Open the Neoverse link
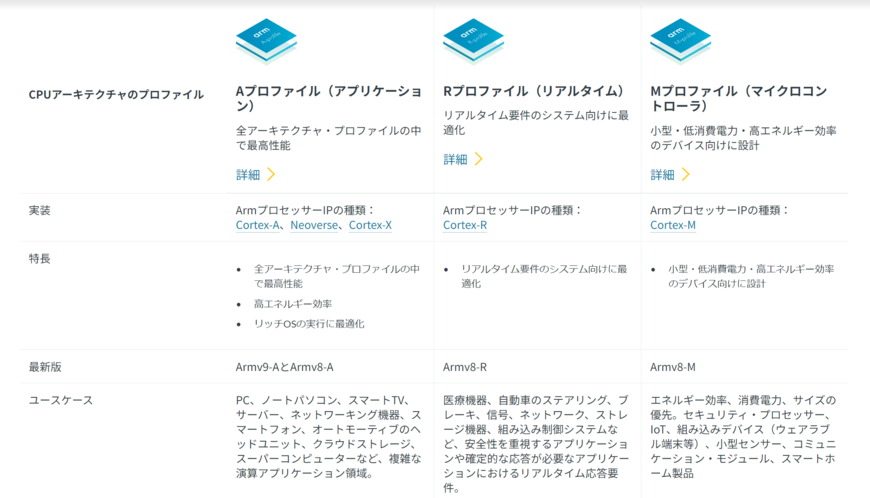This screenshot has height=498, width=870. (x=314, y=225)
